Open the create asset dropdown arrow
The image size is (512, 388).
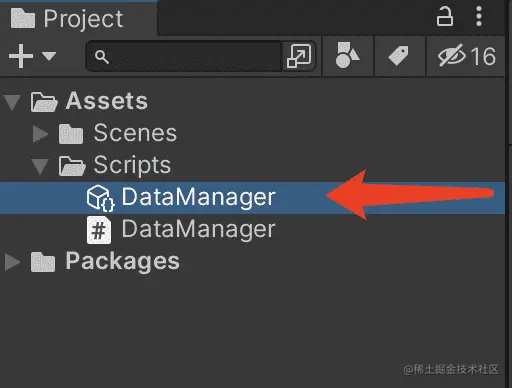(x=49, y=56)
